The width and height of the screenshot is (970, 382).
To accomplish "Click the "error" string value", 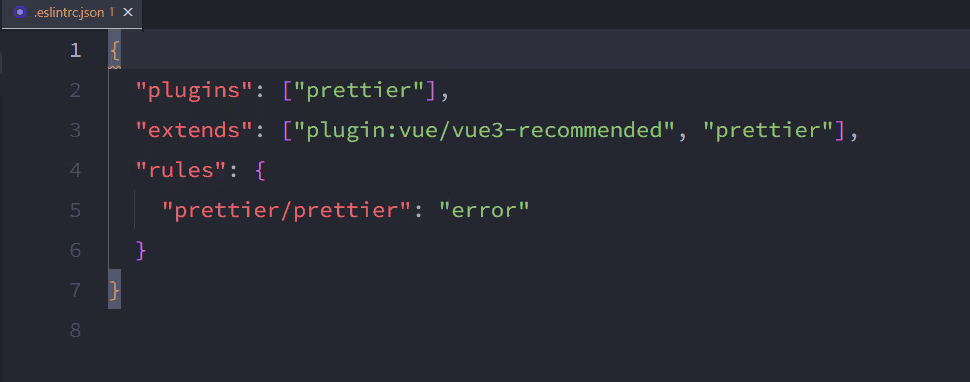I will [x=484, y=211].
